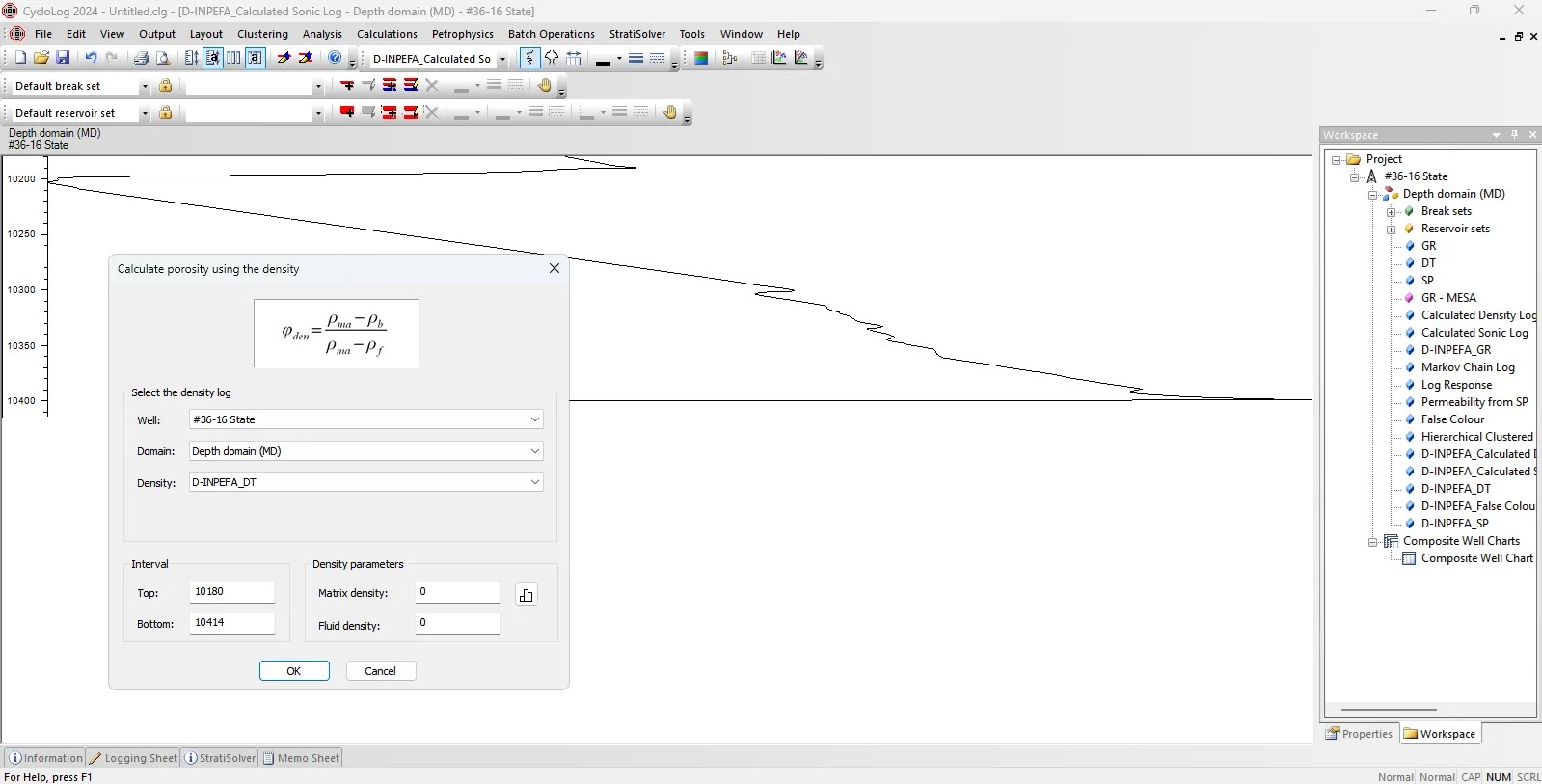Save the project with the floppy disk icon
Screen dimensions: 1542x784
(x=63, y=58)
